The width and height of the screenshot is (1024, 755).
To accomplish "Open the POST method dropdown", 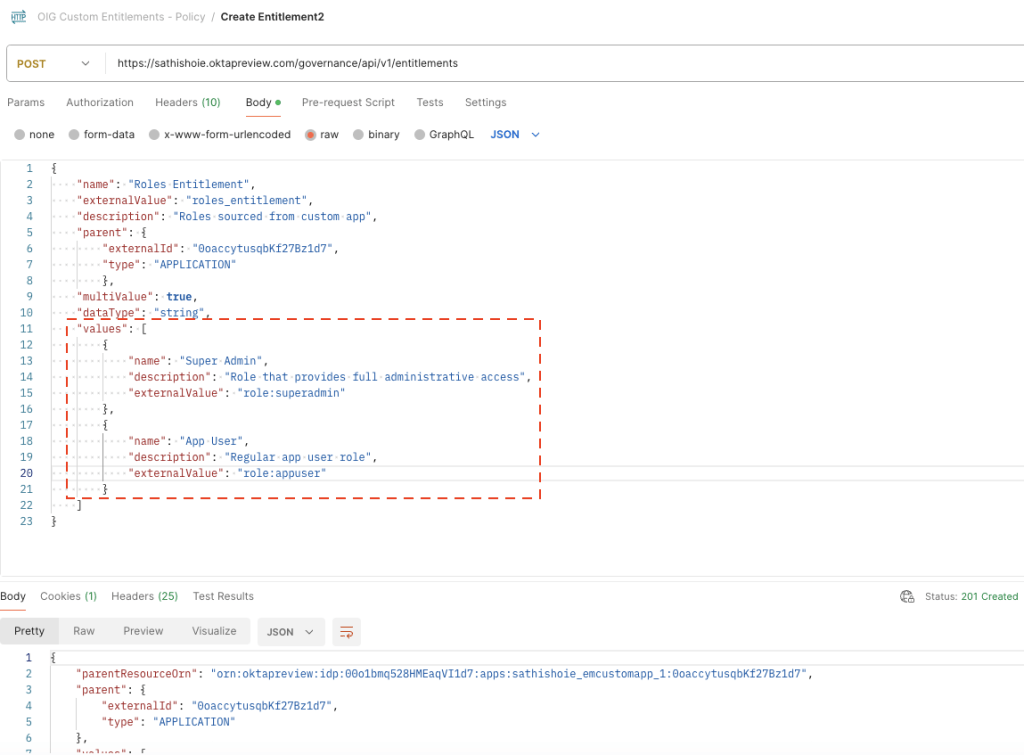I will tap(54, 63).
